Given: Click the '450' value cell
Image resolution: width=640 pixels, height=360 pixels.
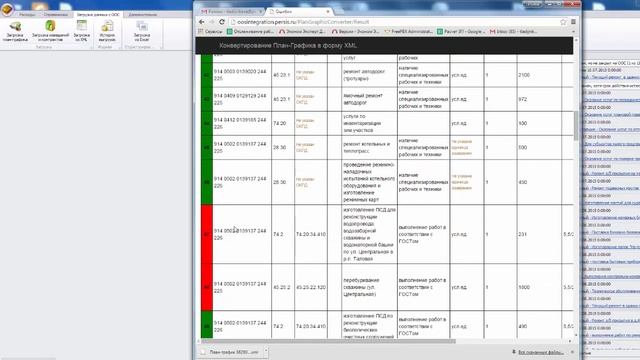Looking at the screenshot, I should click(x=522, y=182).
